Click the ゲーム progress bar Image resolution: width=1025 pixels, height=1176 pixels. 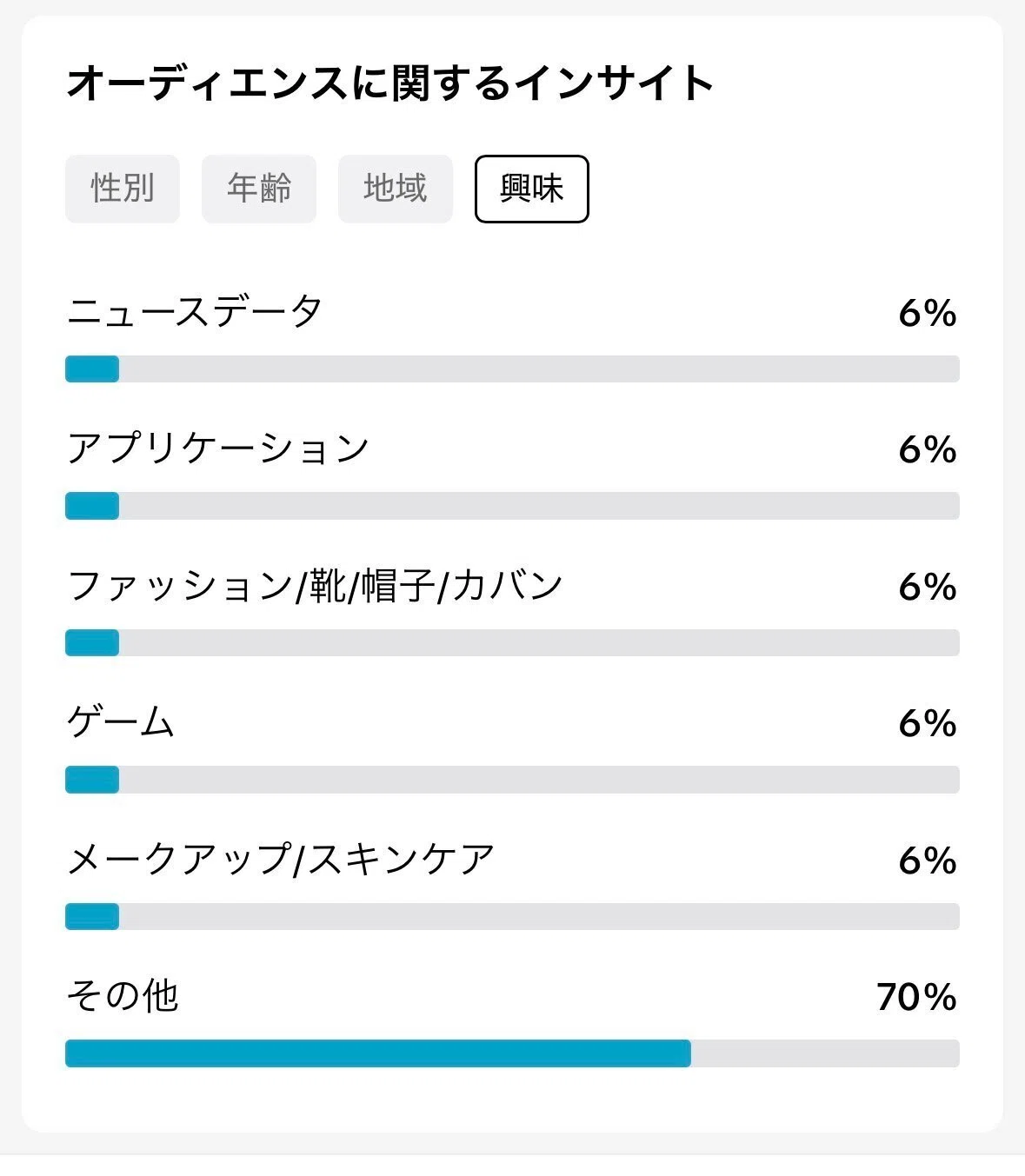pos(512,780)
